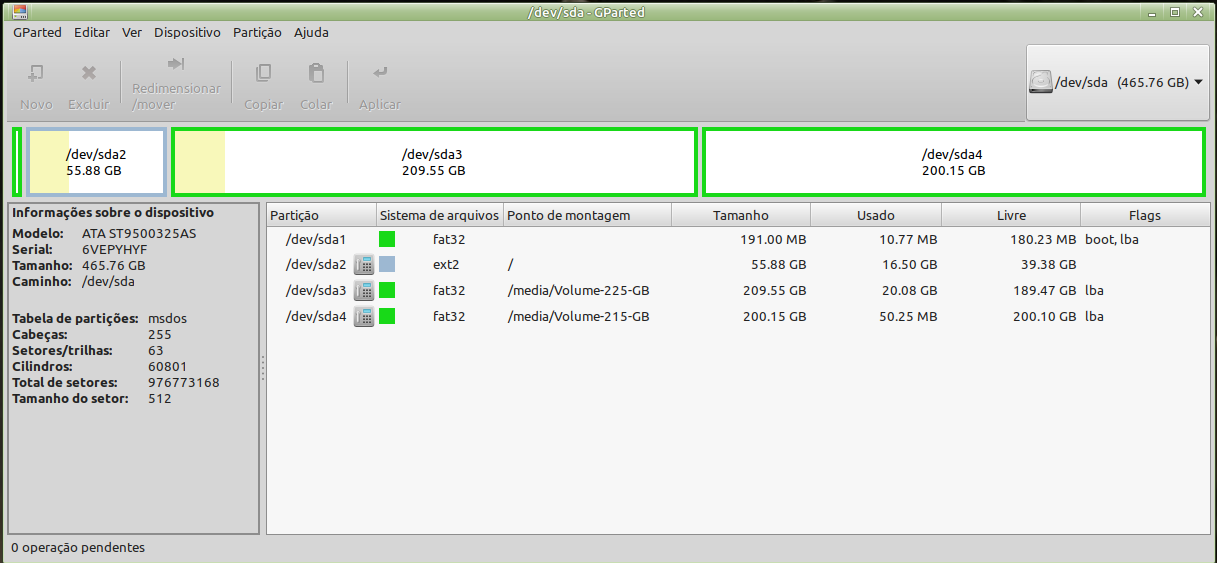Image resolution: width=1217 pixels, height=563 pixels.
Task: Sort by the Livre column header
Action: click(1011, 215)
